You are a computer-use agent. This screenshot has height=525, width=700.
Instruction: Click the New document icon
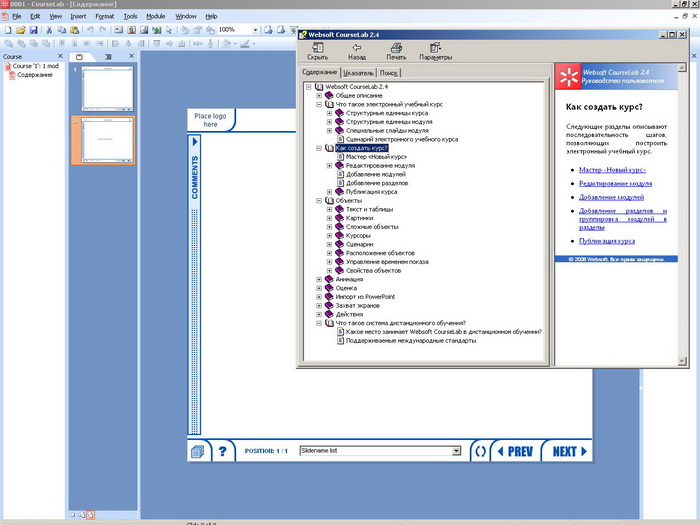click(x=8, y=30)
